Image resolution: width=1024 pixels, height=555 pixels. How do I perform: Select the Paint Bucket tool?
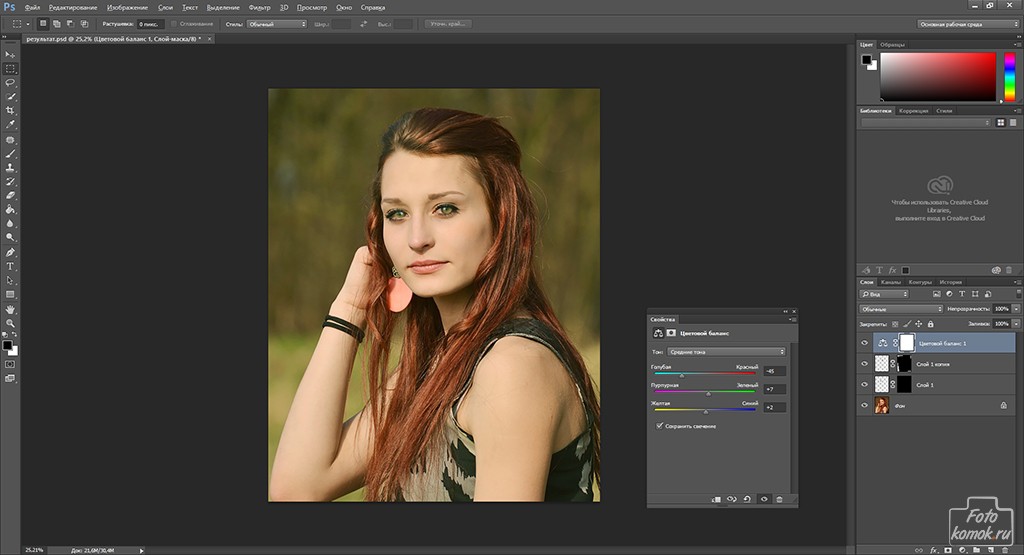pos(10,210)
